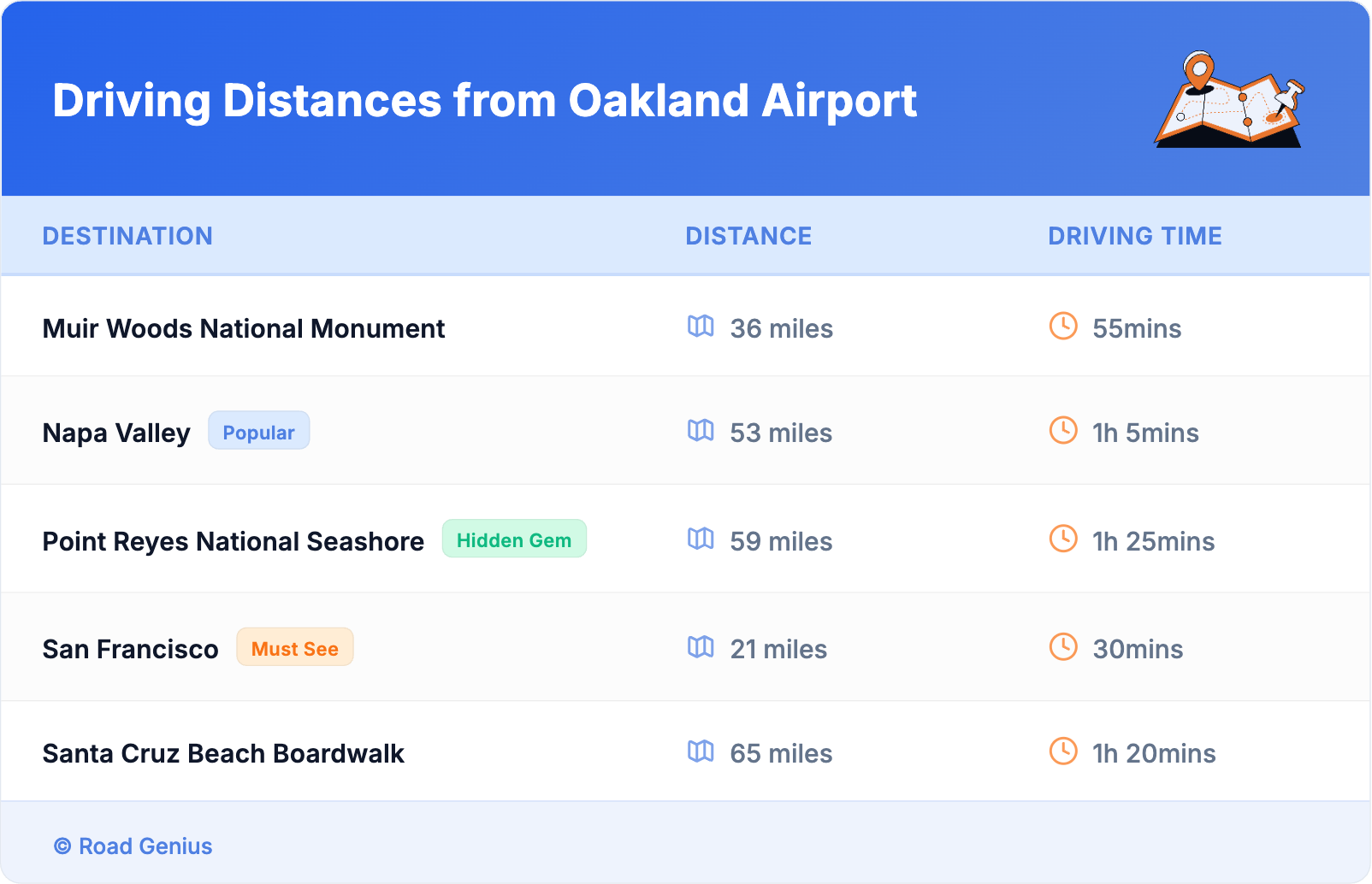The image size is (1372, 884).
Task: Select the Must See badge
Action: [x=295, y=648]
